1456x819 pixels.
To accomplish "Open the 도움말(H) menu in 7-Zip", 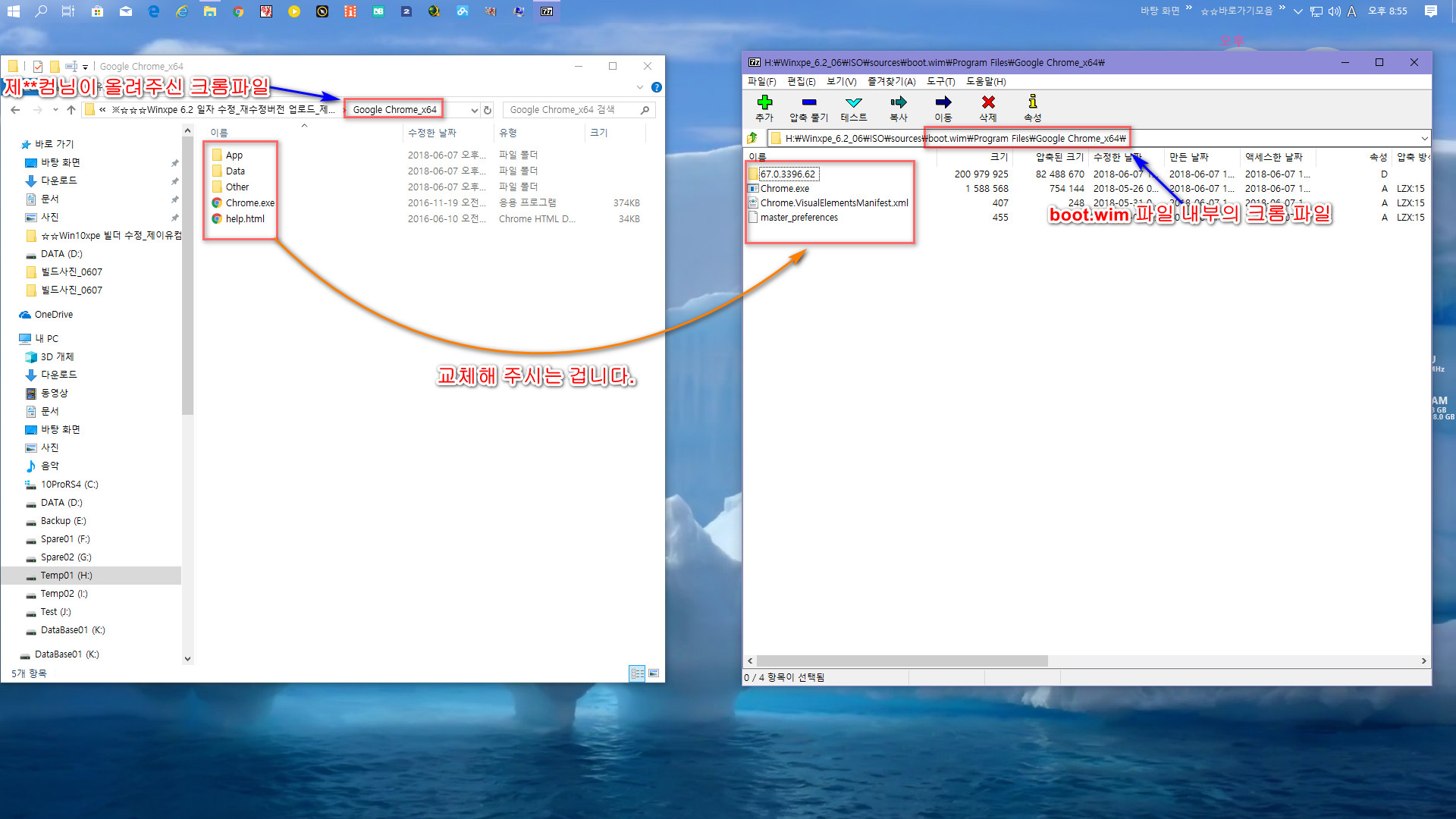I will tap(986, 81).
